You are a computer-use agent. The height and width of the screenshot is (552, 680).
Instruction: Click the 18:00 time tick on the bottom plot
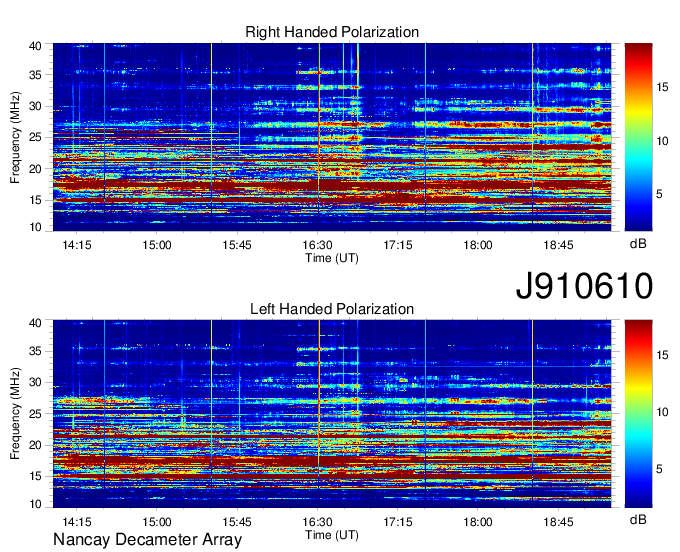478,522
